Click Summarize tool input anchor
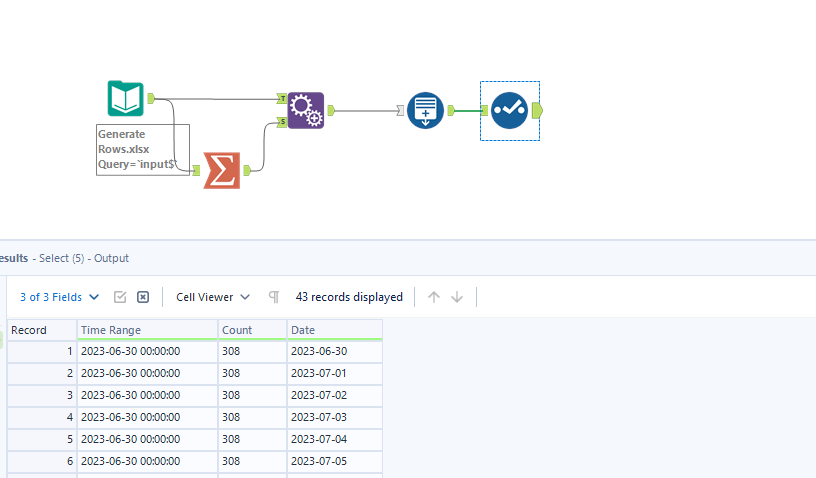The width and height of the screenshot is (816, 478). [196, 170]
